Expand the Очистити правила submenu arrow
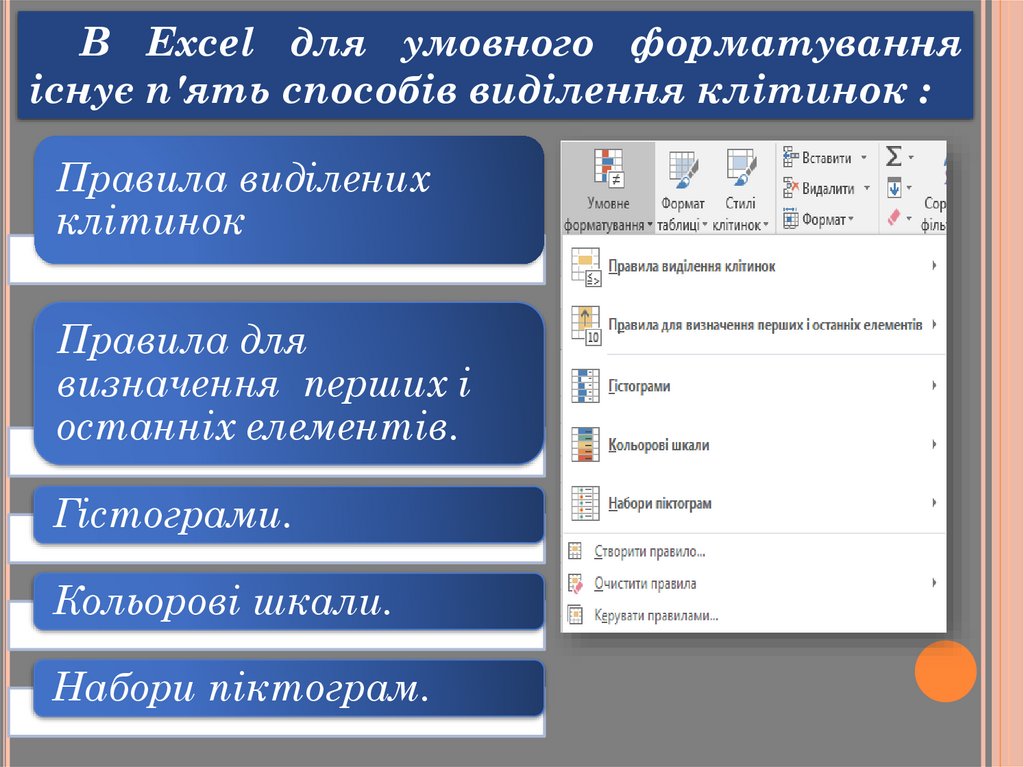 [935, 582]
